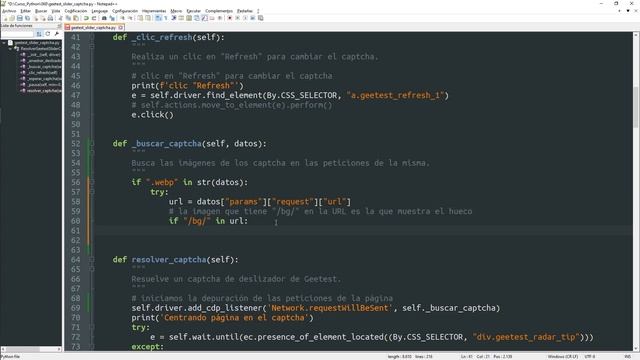Viewport: 640px width, 360px height.
Task: Click the "a.geetest_refresh_1" string on line 47
Action: tap(395, 96)
